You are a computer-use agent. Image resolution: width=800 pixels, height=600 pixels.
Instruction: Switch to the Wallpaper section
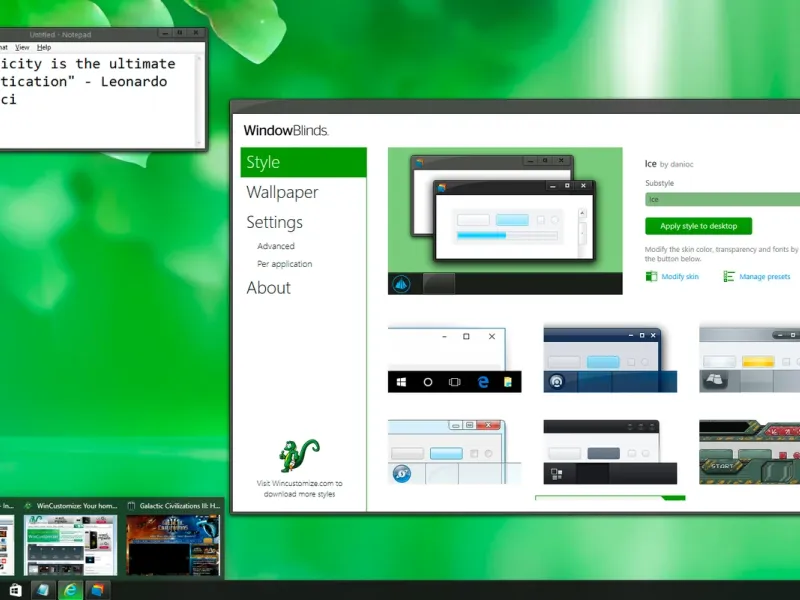click(x=282, y=192)
